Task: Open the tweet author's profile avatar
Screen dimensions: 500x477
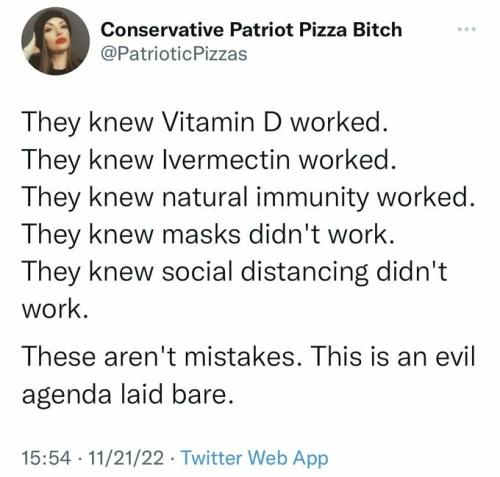Action: click(55, 41)
